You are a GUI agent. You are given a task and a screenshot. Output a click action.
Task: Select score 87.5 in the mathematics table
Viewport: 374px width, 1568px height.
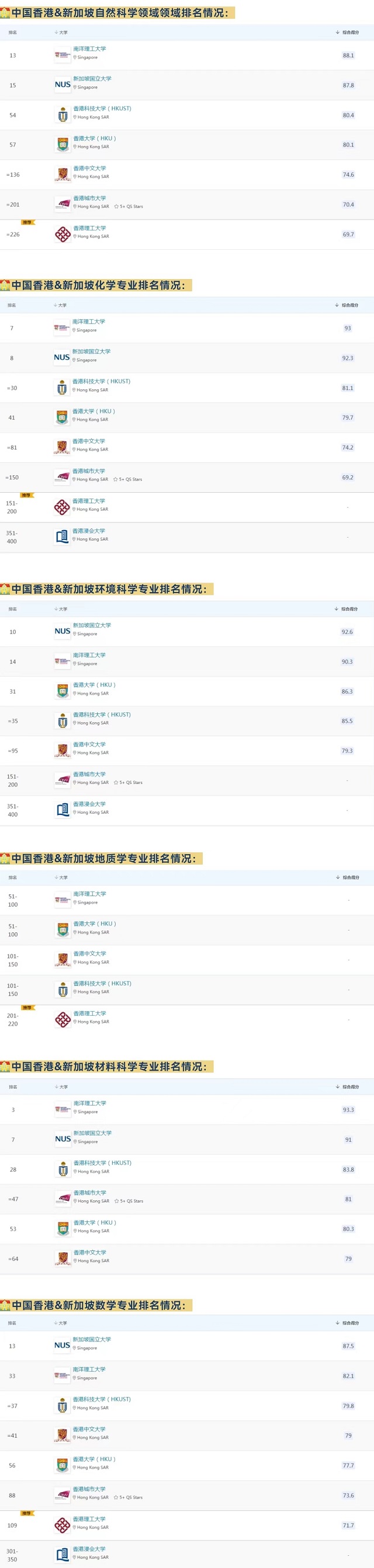348,1346
